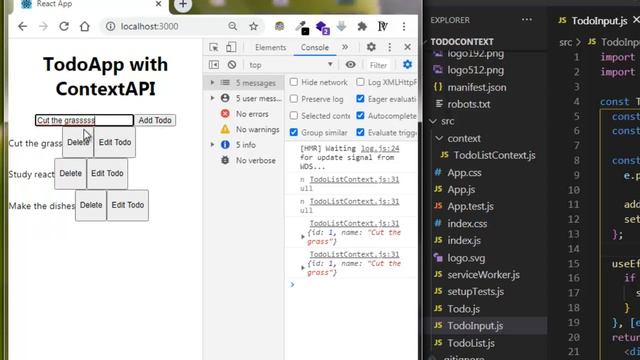Viewport: 640px width, 360px height.
Task: Click the Add Todo button
Action: tap(155, 120)
